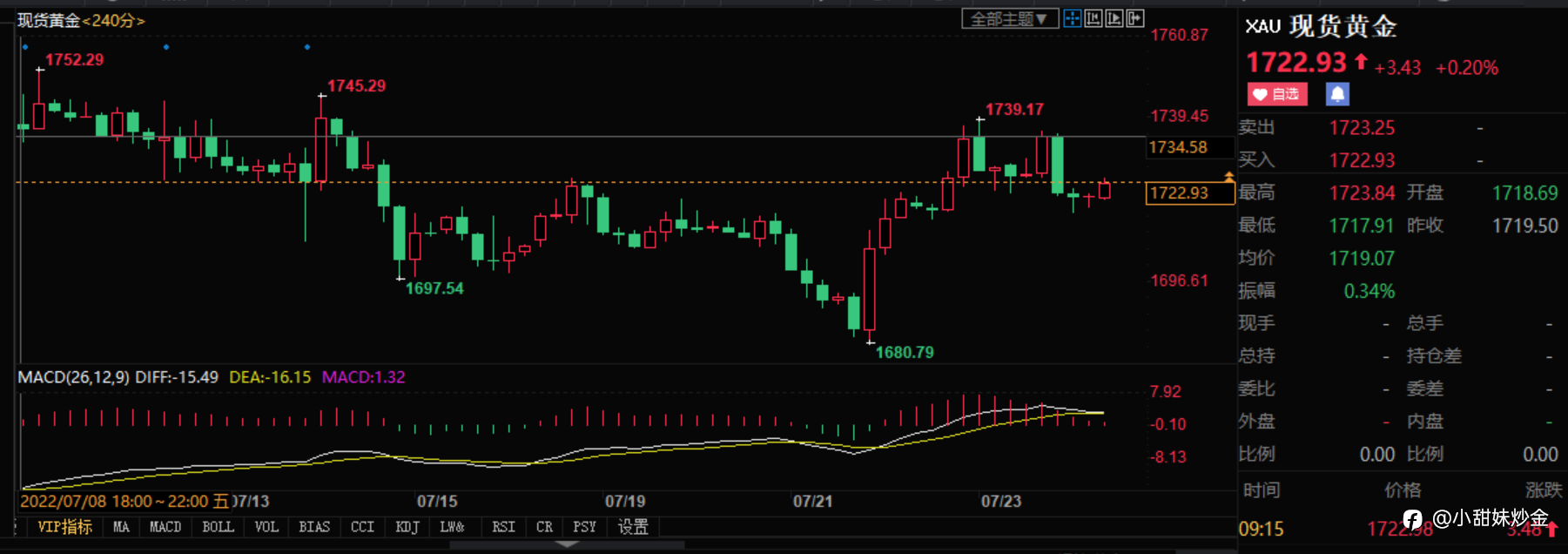
Task: Select the BOLL indicator tab
Action: tap(218, 527)
